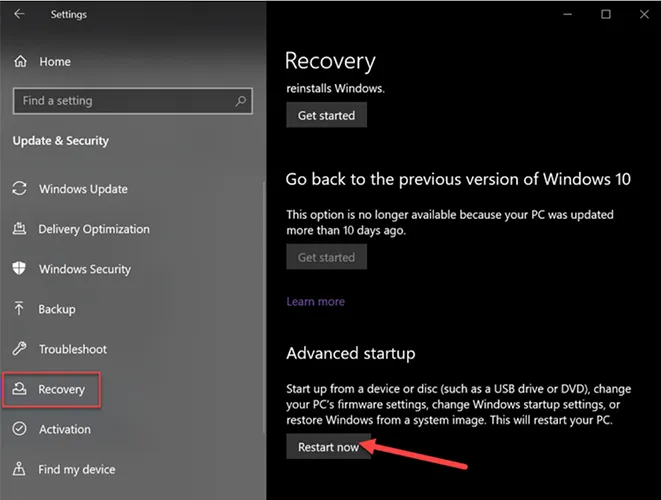Click the Windows Update sync icon
The height and width of the screenshot is (500, 661).
tap(20, 189)
